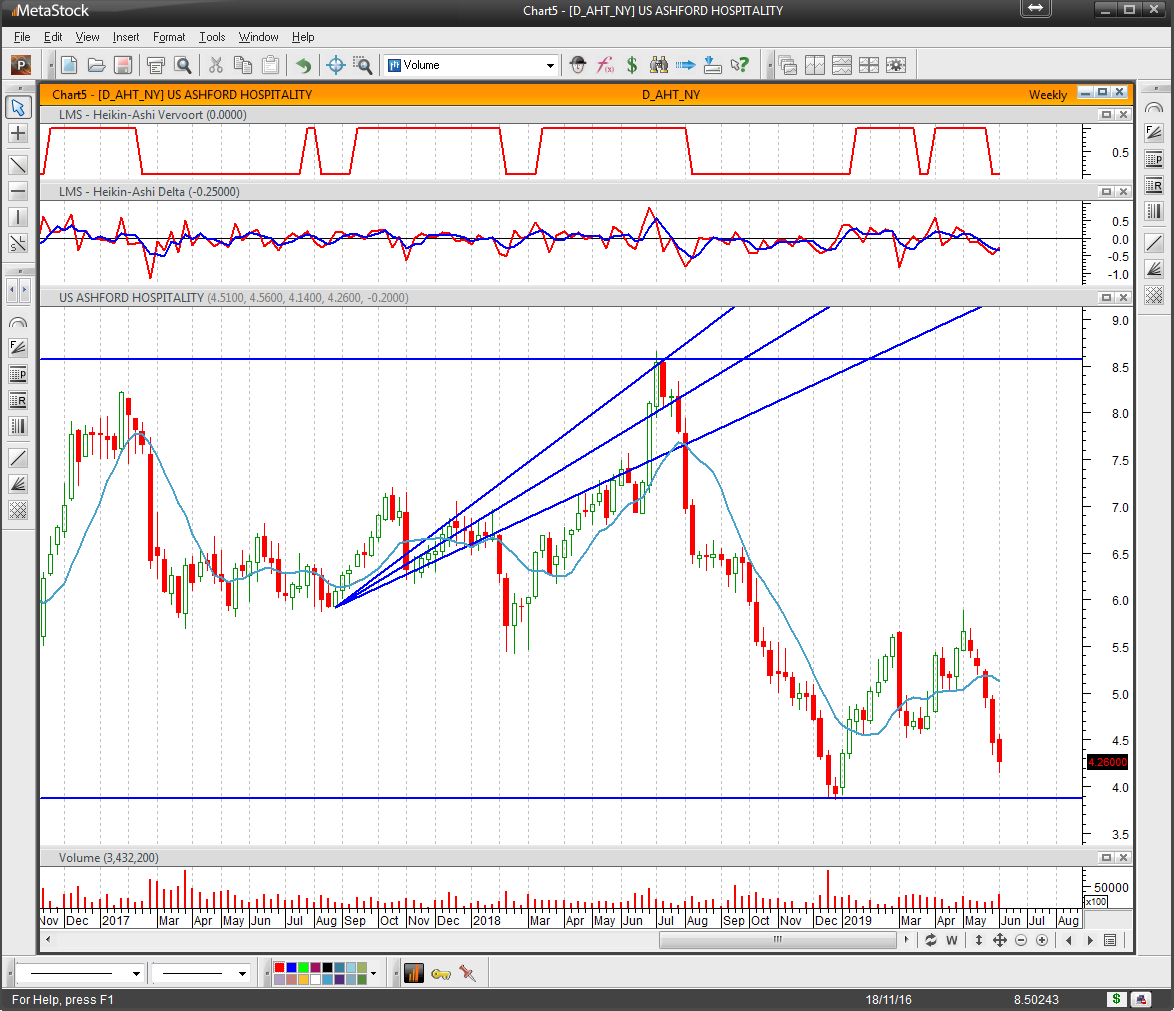Open Print Preview (magnifier over page)
Image resolution: width=1174 pixels, height=1011 pixels.
click(x=183, y=65)
